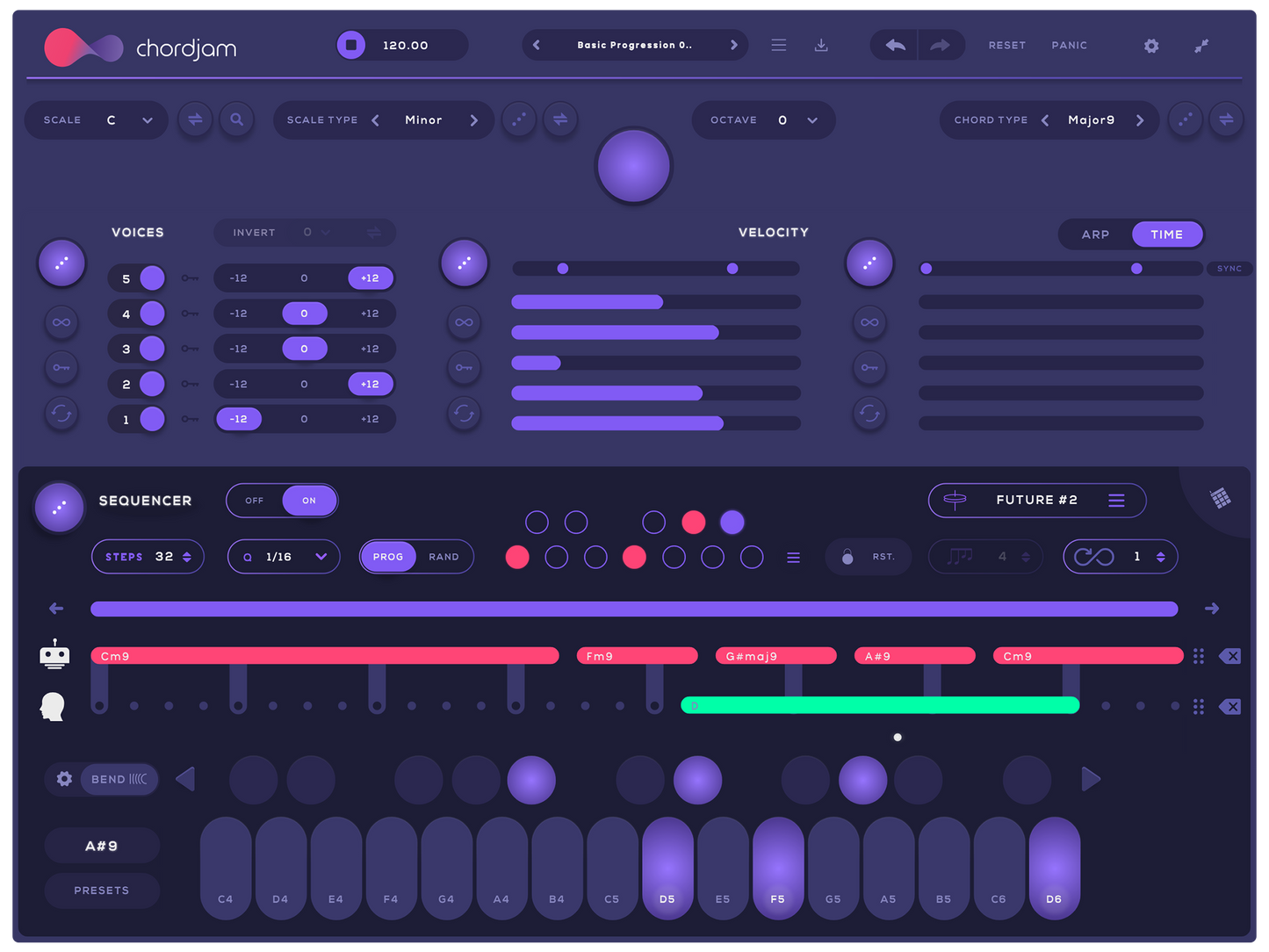Click the robot icon beside chord track
The height and width of the screenshot is (952, 1269).
click(54, 654)
